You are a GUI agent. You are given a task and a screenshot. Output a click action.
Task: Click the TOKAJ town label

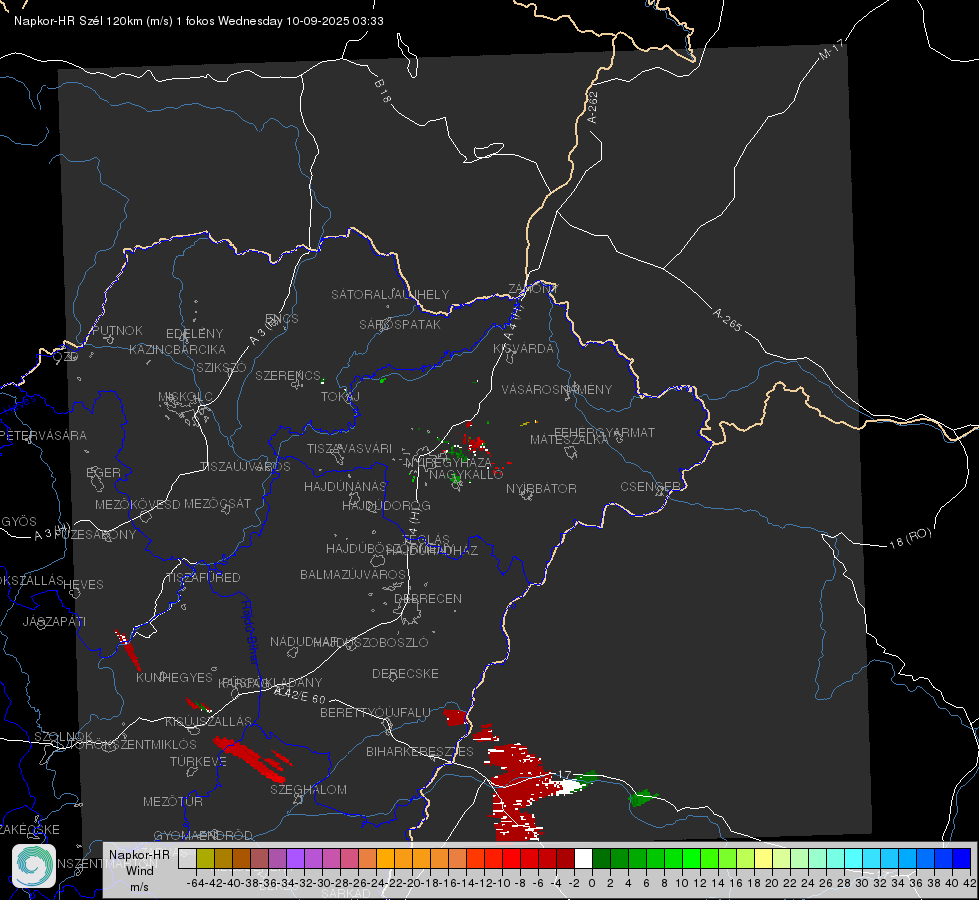(x=340, y=397)
